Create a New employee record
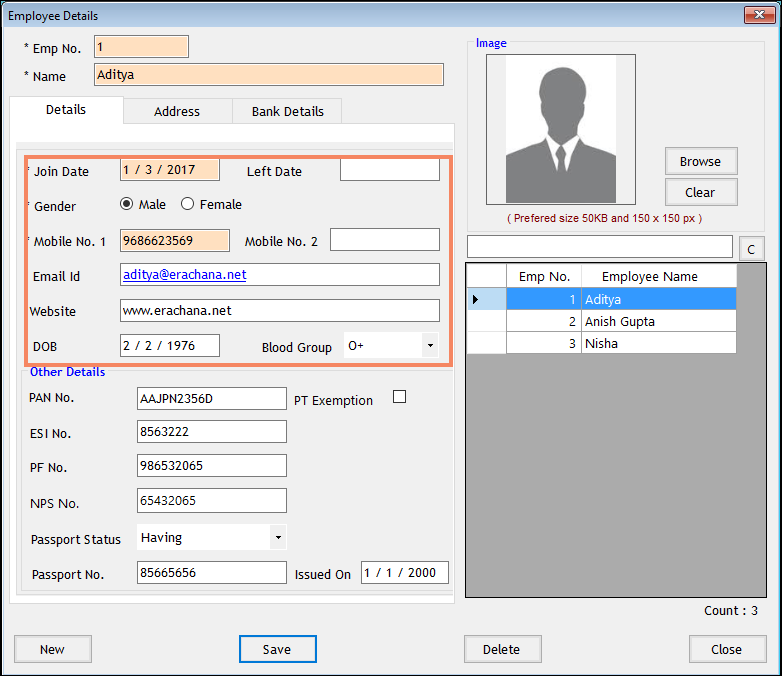Viewport: 782px width, 676px height. 52,649
